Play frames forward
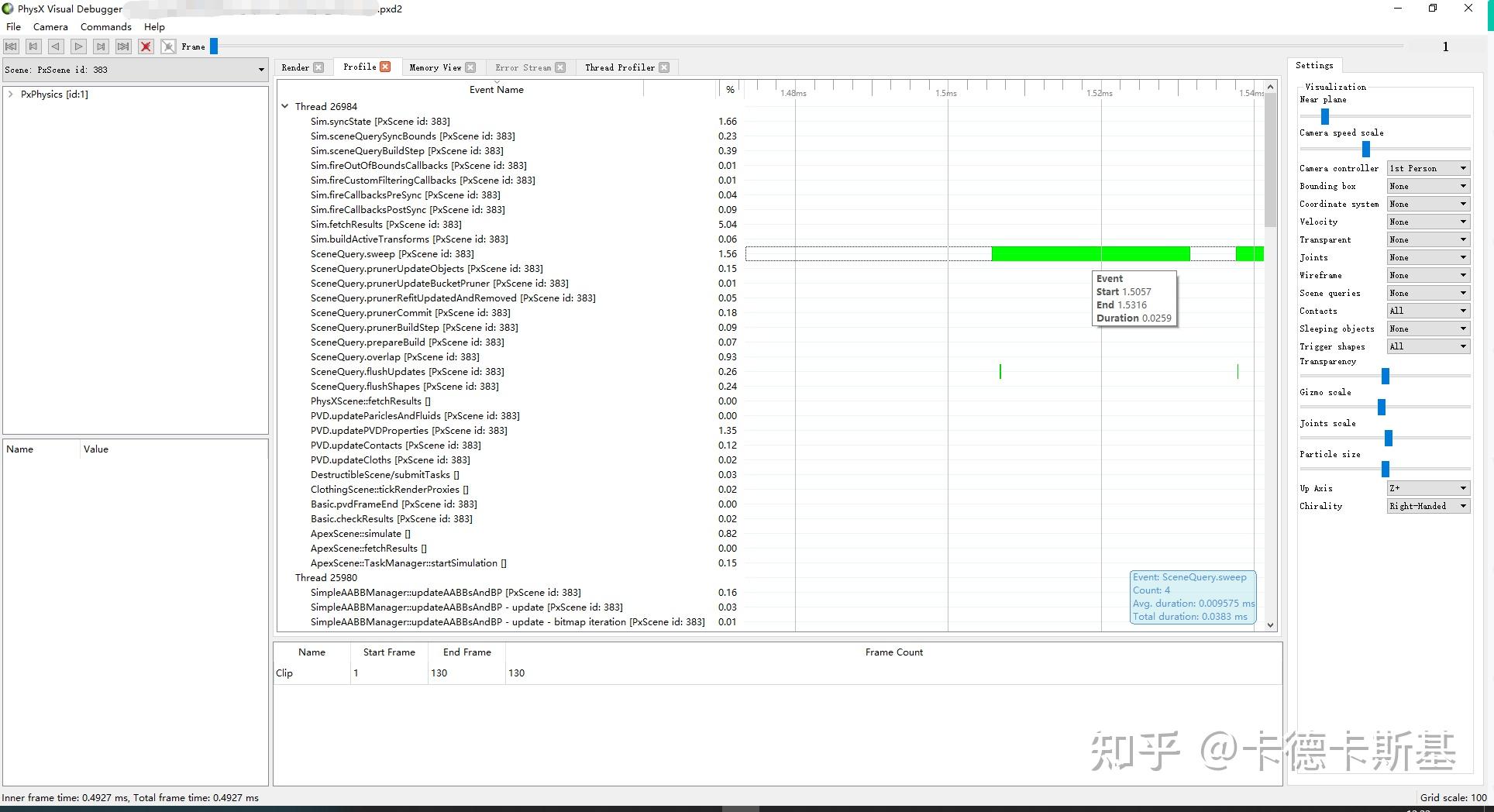This screenshot has height=812, width=1494. 78,46
